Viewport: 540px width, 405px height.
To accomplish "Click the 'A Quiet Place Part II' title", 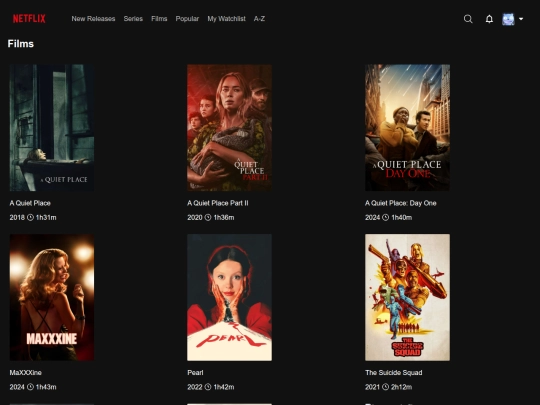I will pos(218,203).
